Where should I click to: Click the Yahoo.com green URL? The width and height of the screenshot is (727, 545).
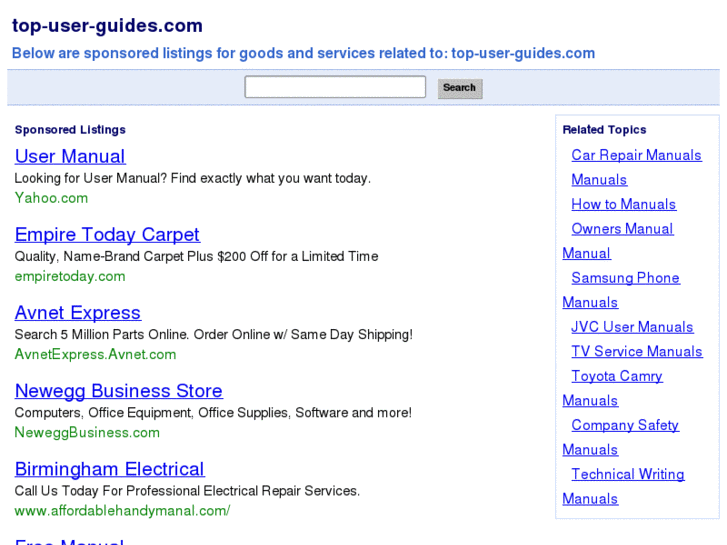coord(51,198)
